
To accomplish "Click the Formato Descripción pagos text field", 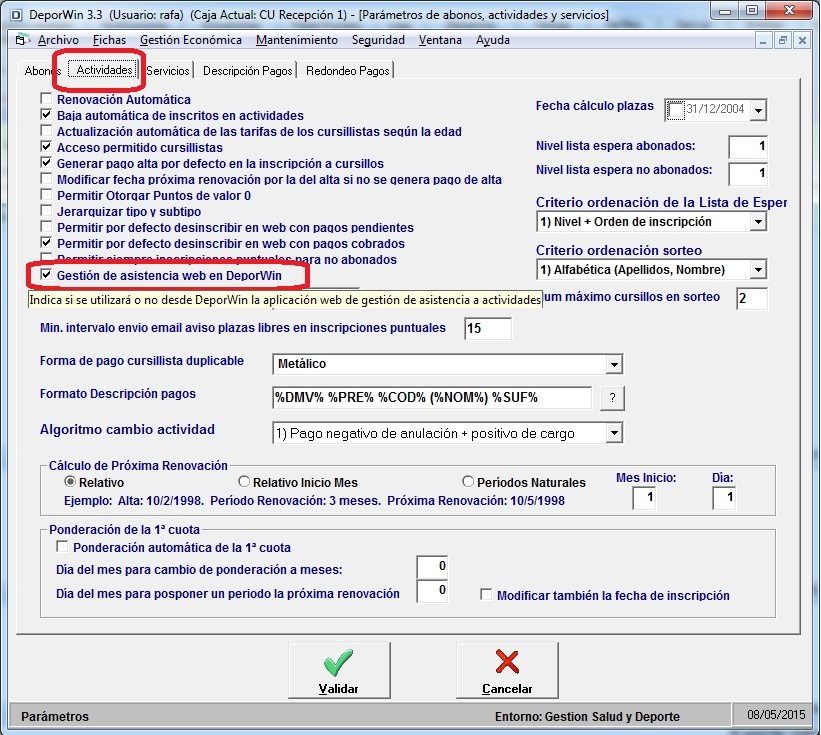I will pos(432,398).
